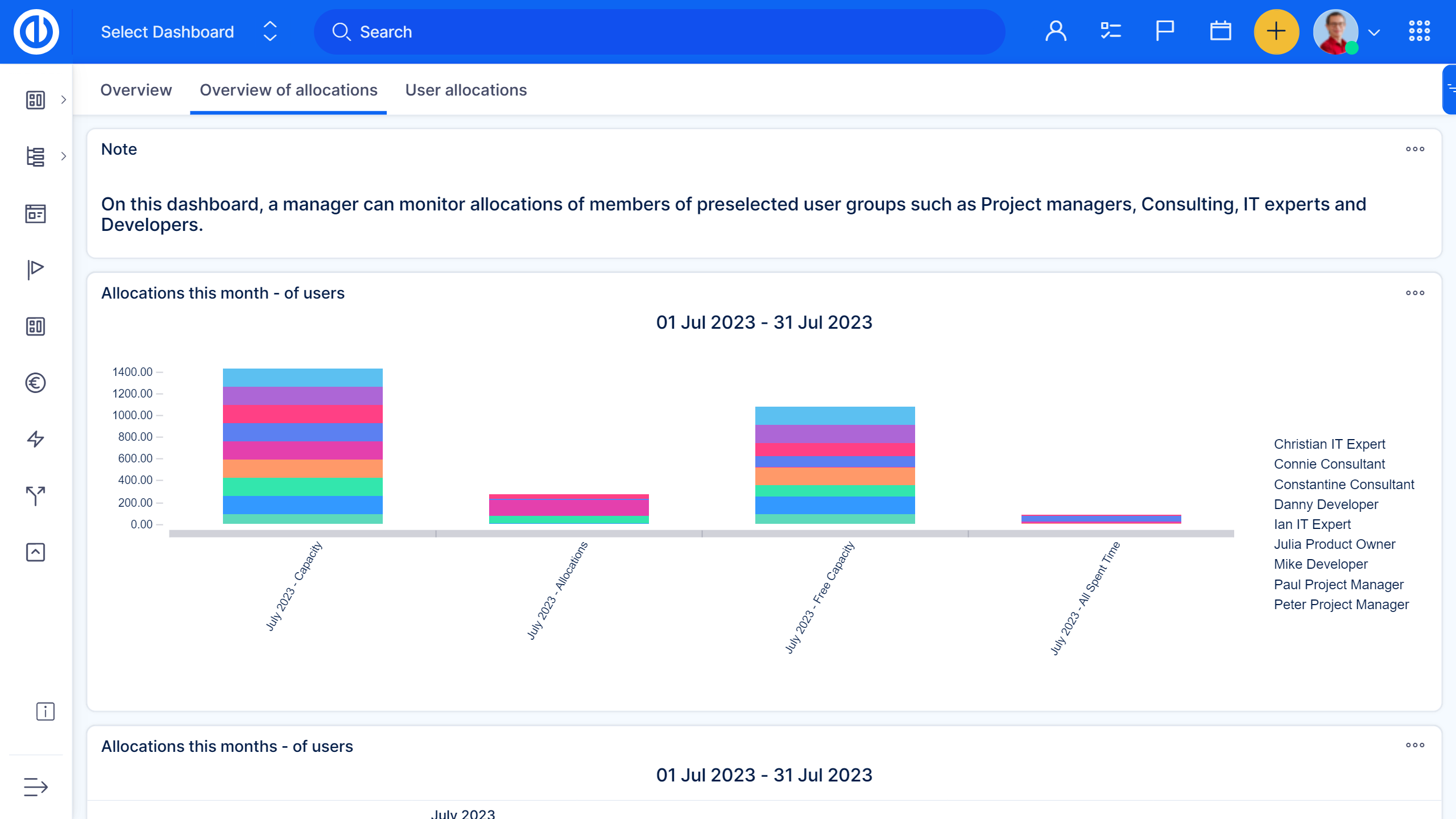1456x819 pixels.
Task: Open Allocations this month widget options menu
Action: pyautogui.click(x=1414, y=293)
